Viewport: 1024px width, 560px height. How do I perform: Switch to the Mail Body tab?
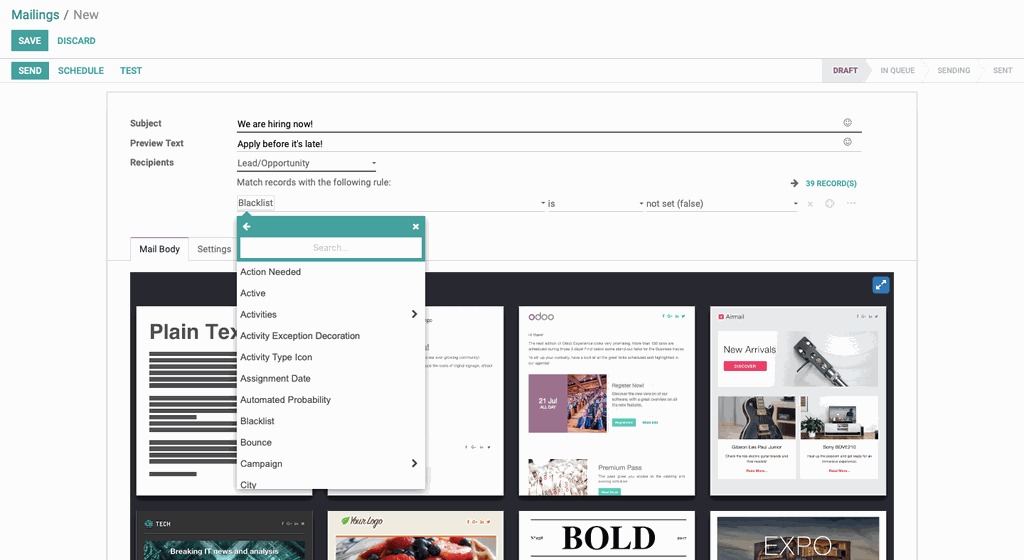point(159,249)
